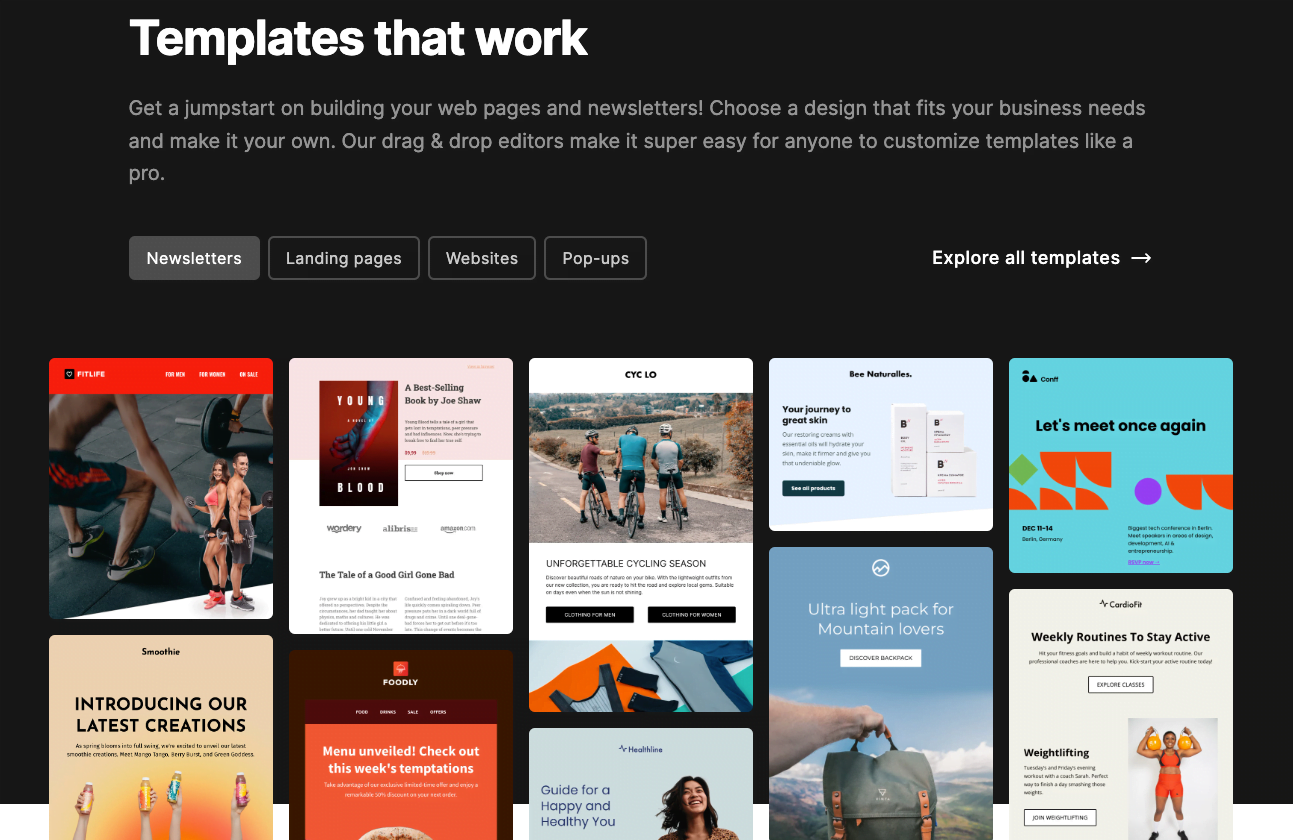
Task: Click the Explore Classes button in CardioFit
Action: click(1120, 685)
